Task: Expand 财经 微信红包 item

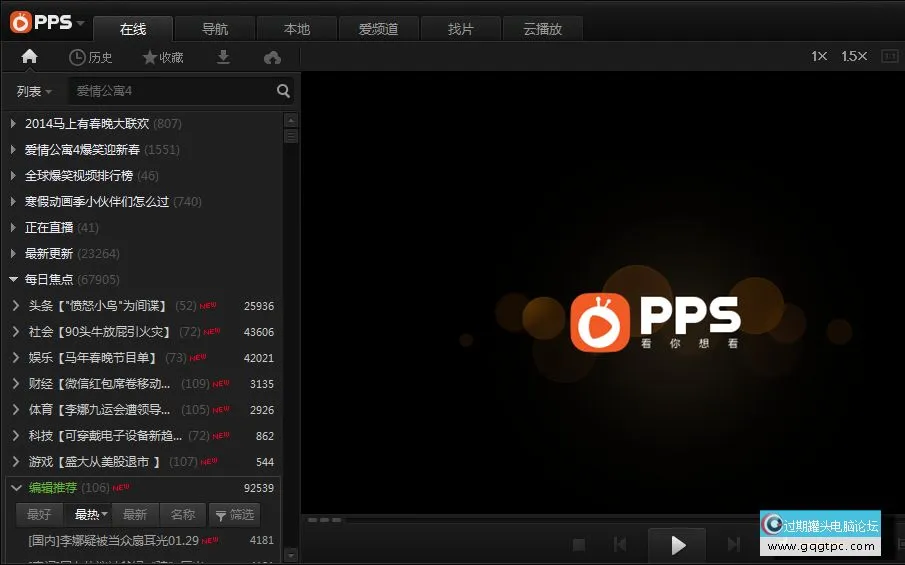Action: click(x=16, y=383)
